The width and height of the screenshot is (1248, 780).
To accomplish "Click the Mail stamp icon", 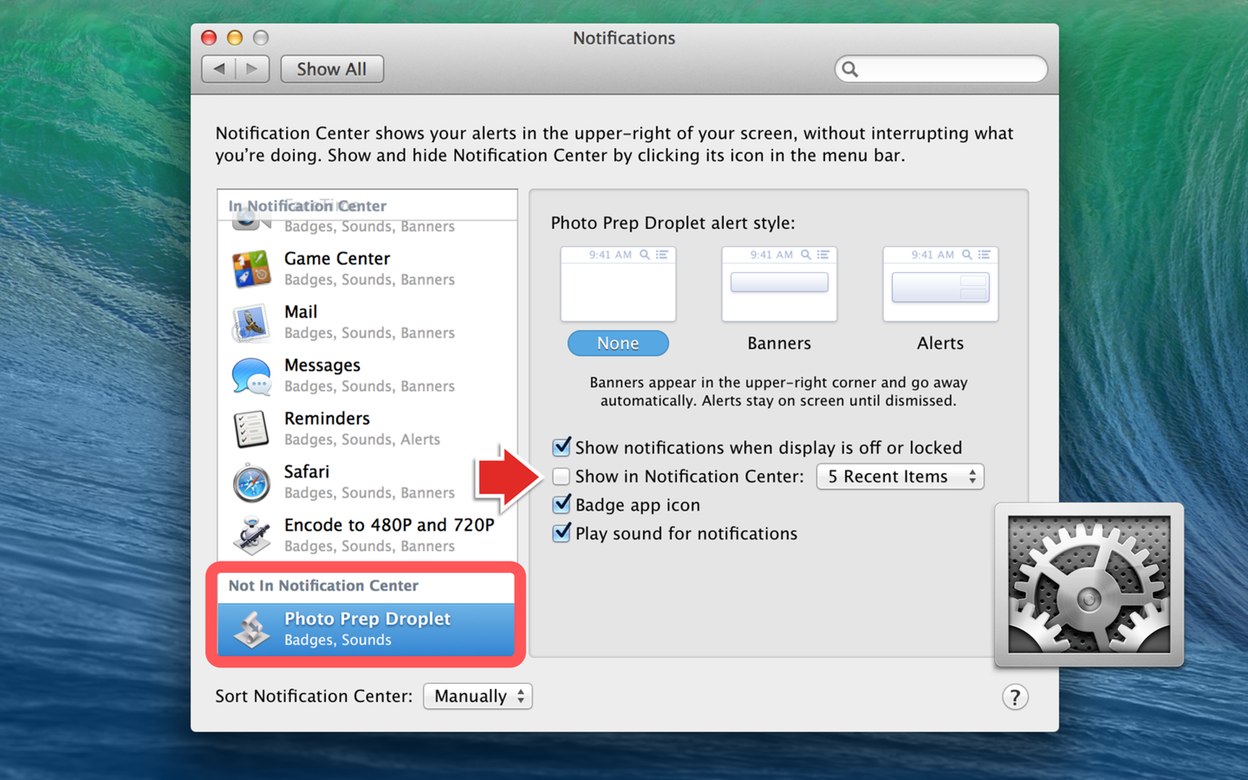I will (x=251, y=322).
